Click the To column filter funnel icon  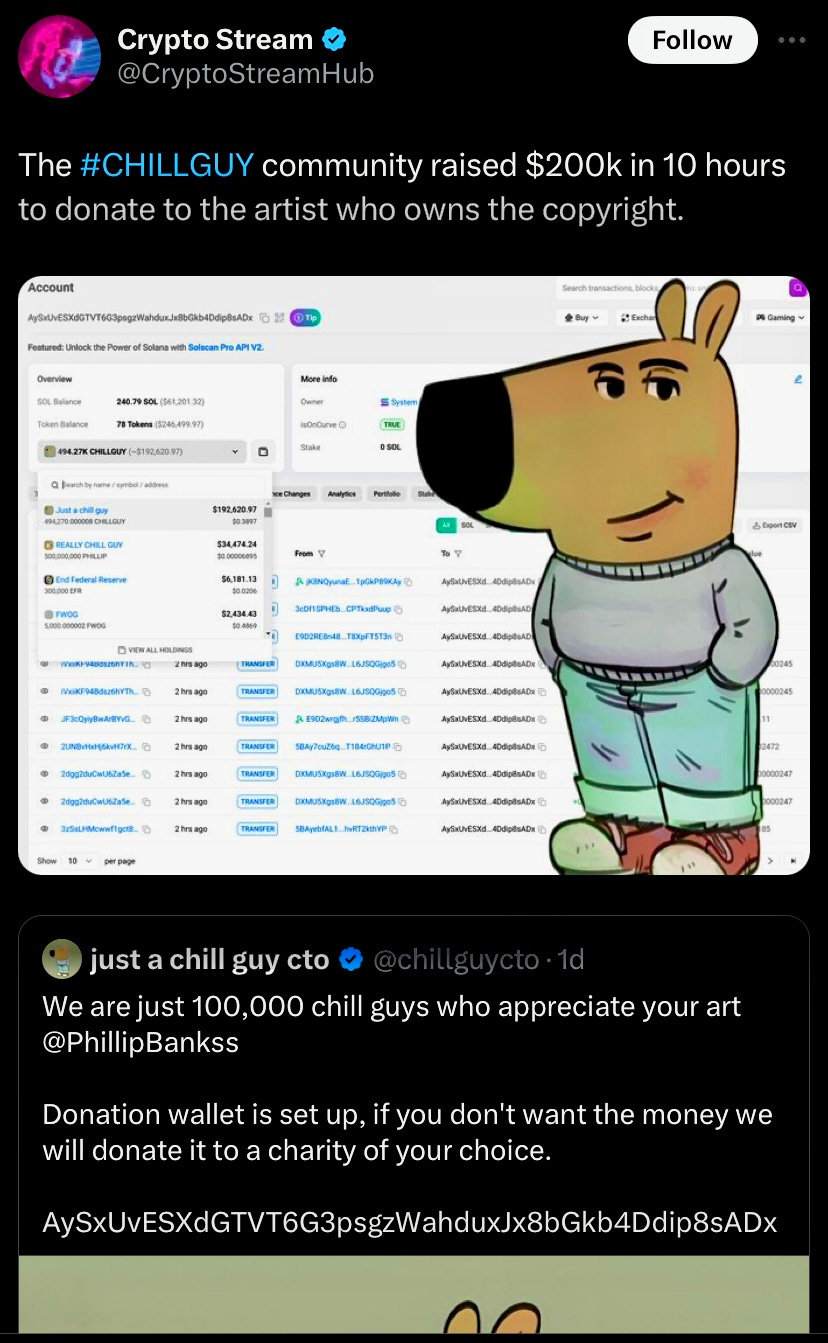[459, 553]
